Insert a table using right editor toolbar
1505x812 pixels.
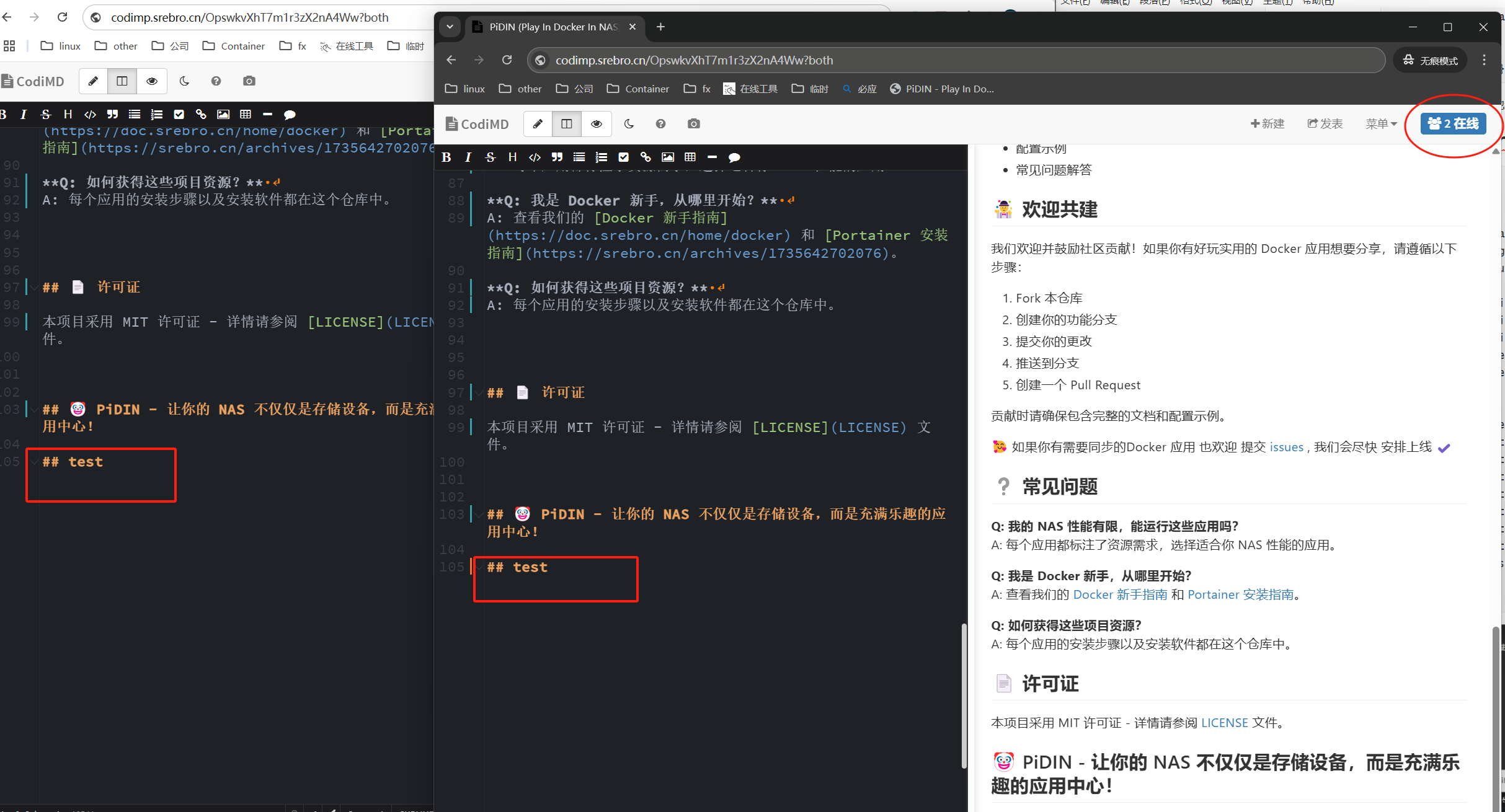click(x=690, y=157)
